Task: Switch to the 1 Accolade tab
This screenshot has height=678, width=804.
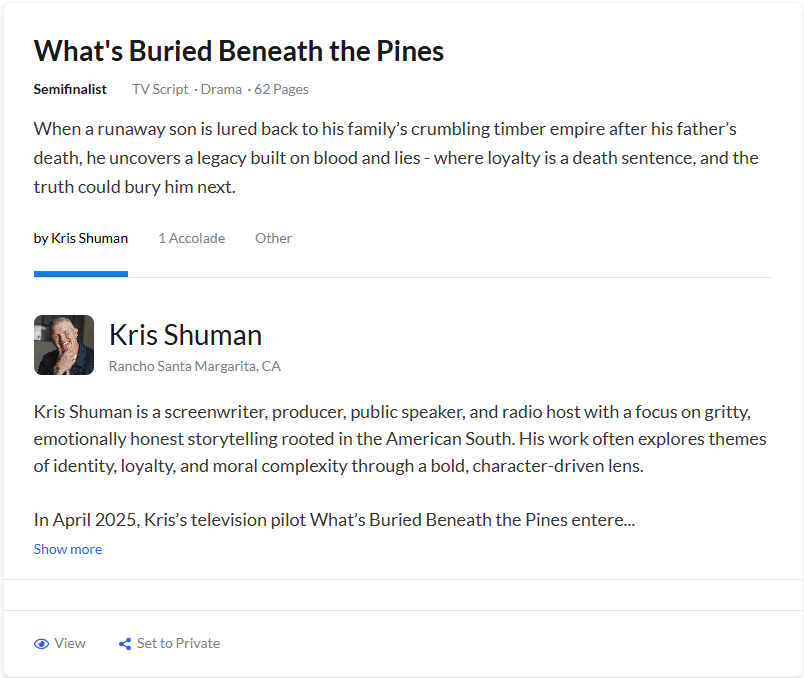Action: (x=191, y=238)
